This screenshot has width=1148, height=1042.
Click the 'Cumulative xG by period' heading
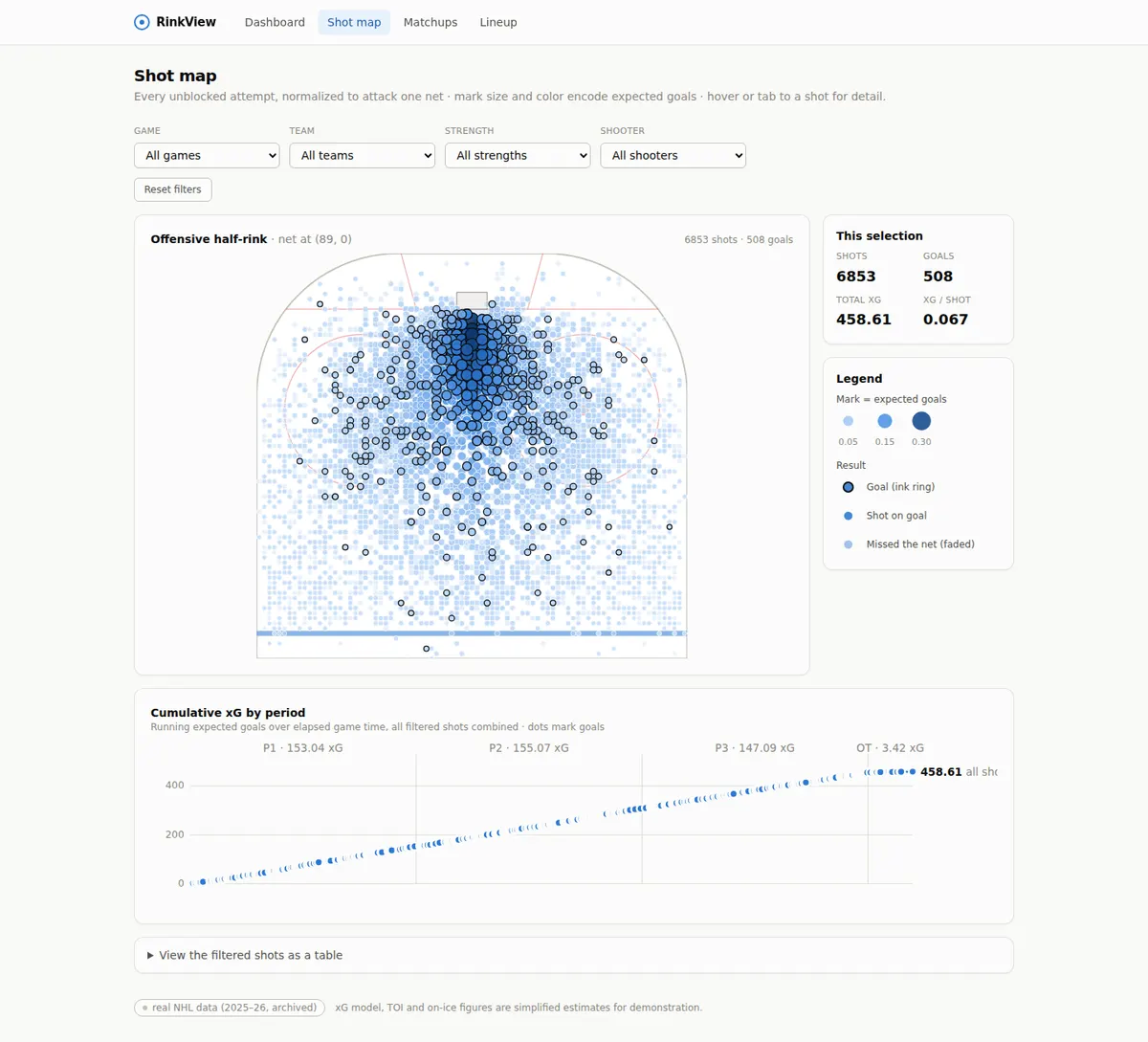[x=228, y=713]
